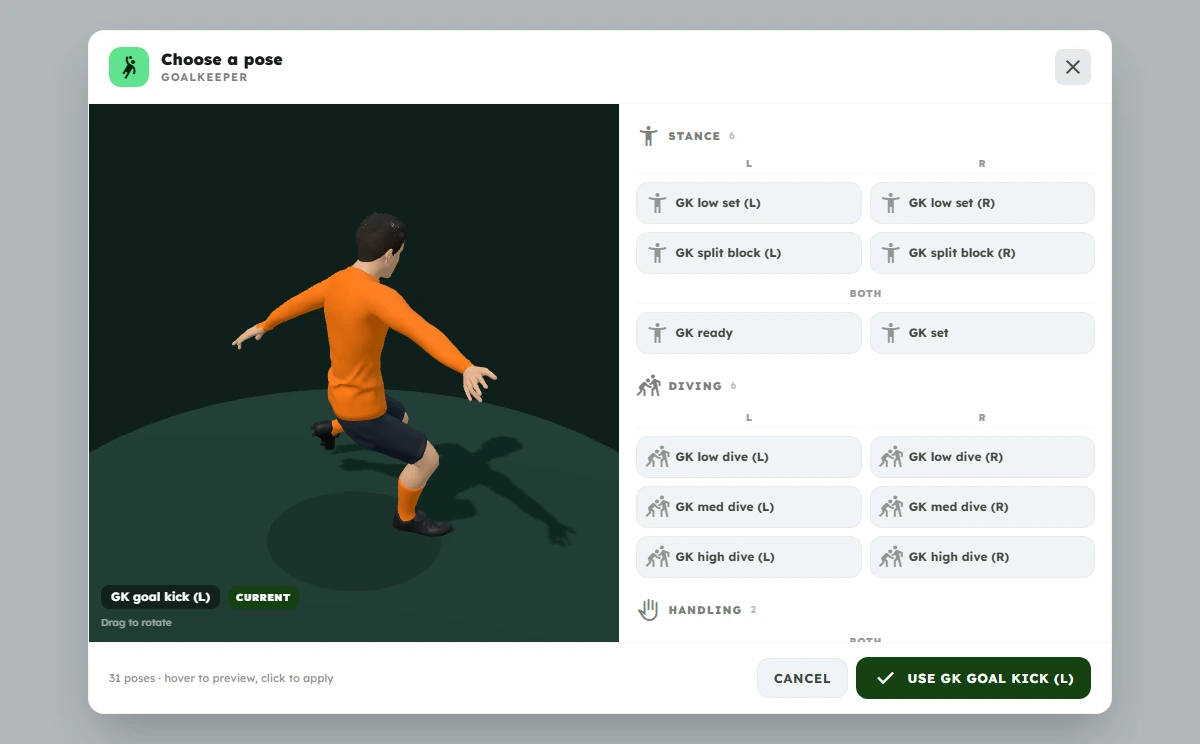Click the dive icon on GK med dive (R)
Viewport: 1200px width, 744px height.
(x=891, y=507)
